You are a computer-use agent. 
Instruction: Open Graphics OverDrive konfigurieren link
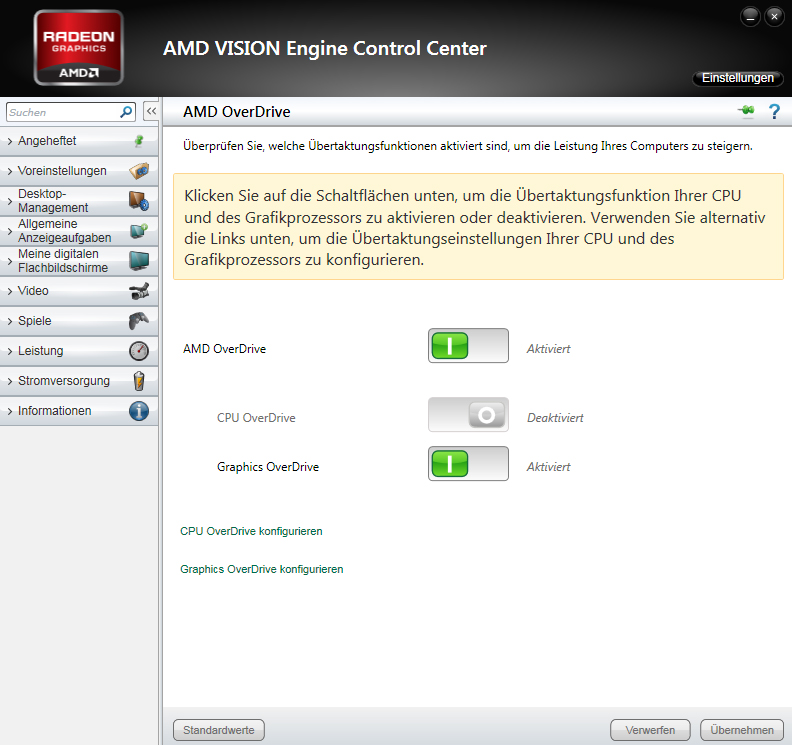coord(262,569)
